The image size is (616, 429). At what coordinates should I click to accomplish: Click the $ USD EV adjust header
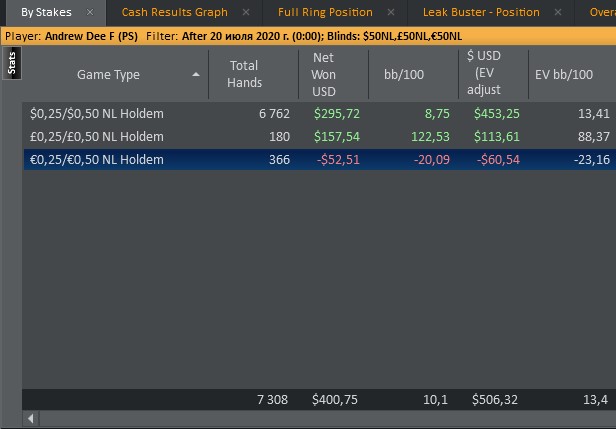[x=490, y=75]
